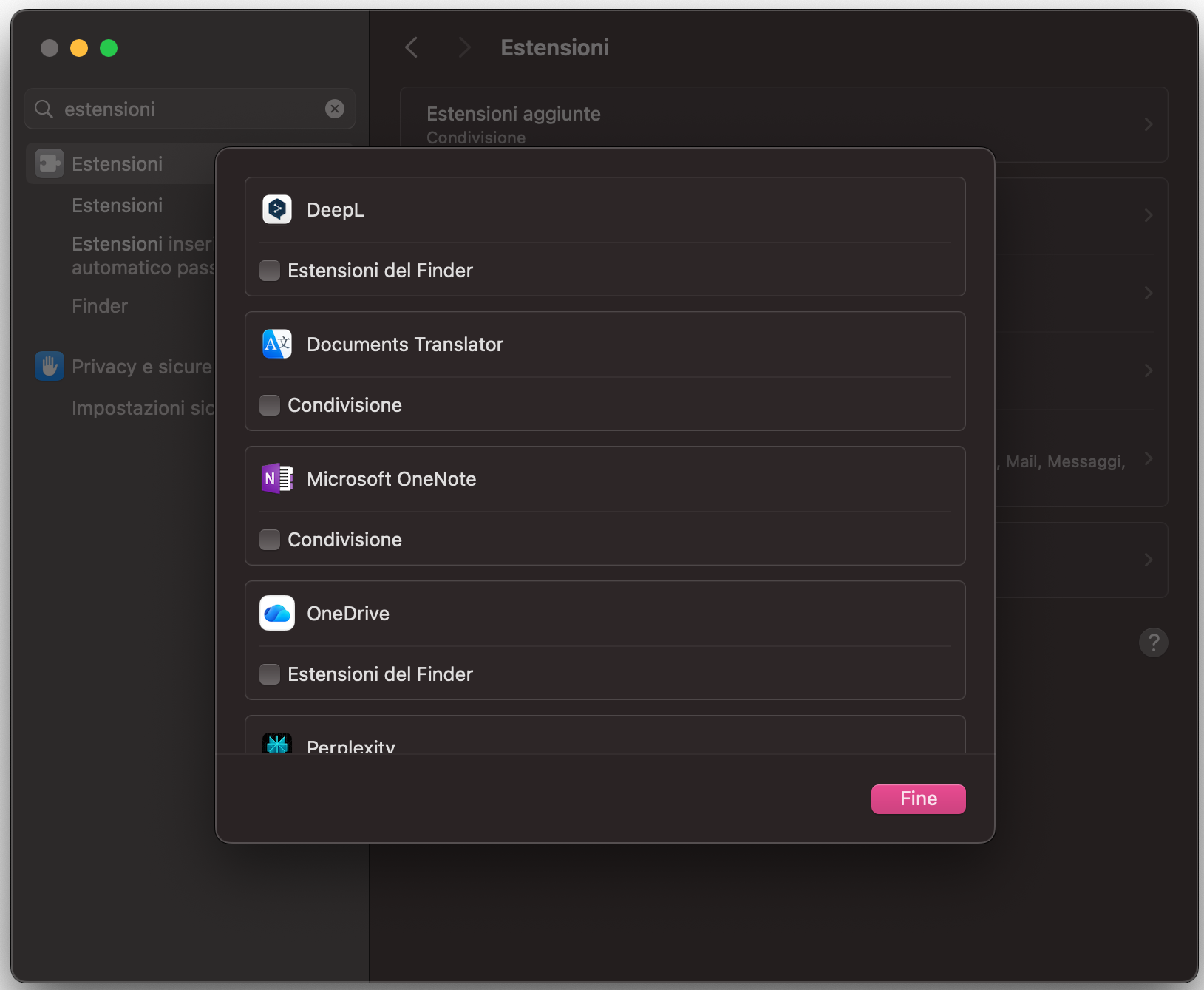Enable Condivisione for Documents Translator
Viewport: 1204px width, 990px height.
point(270,405)
